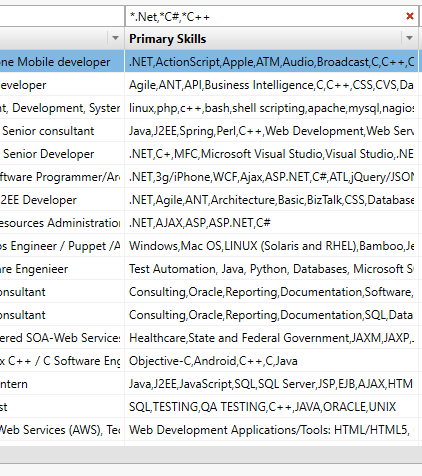This screenshot has width=422, height=476.
Task: Select the .NET,Agile,ANT,Architecture cell
Action: tap(271, 200)
